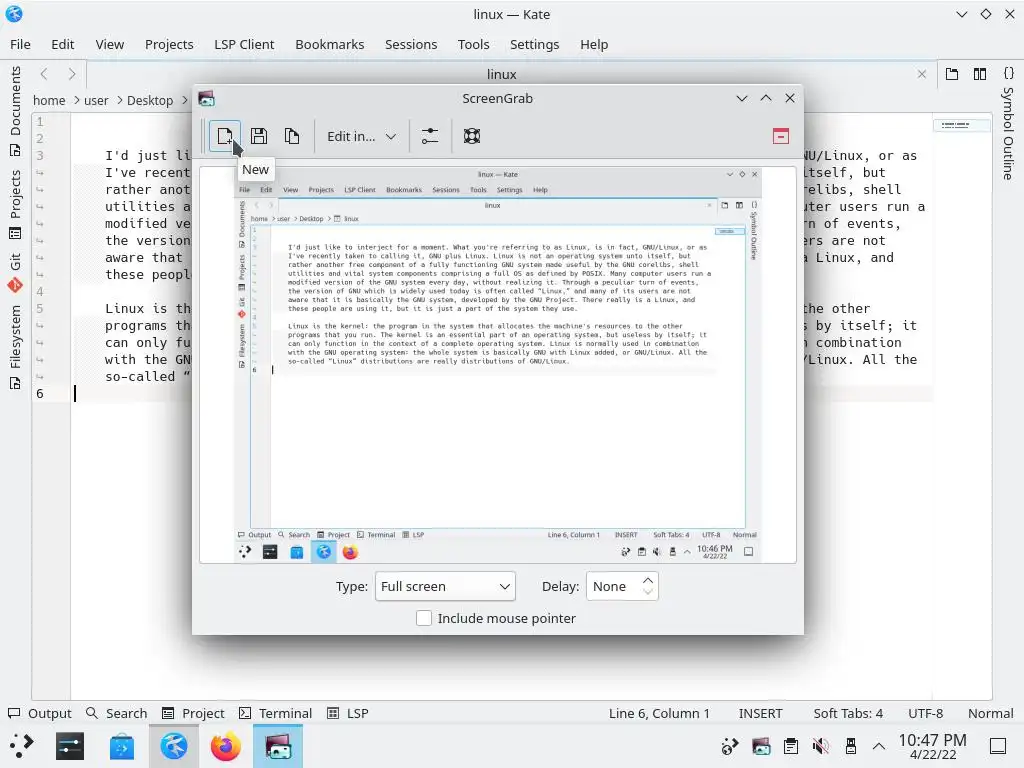This screenshot has width=1024, height=768.
Task: Expand hidden system tray icons
Action: point(879,746)
